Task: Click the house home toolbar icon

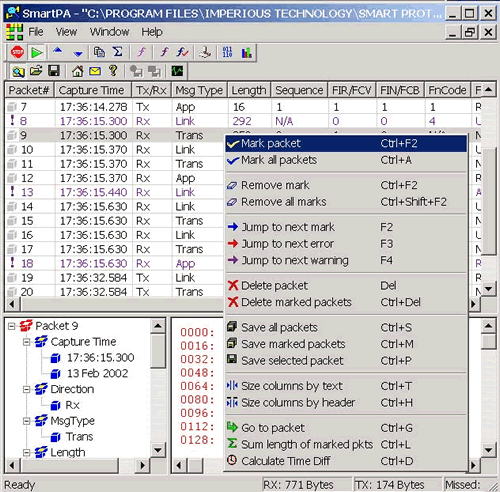Action: pos(78,71)
